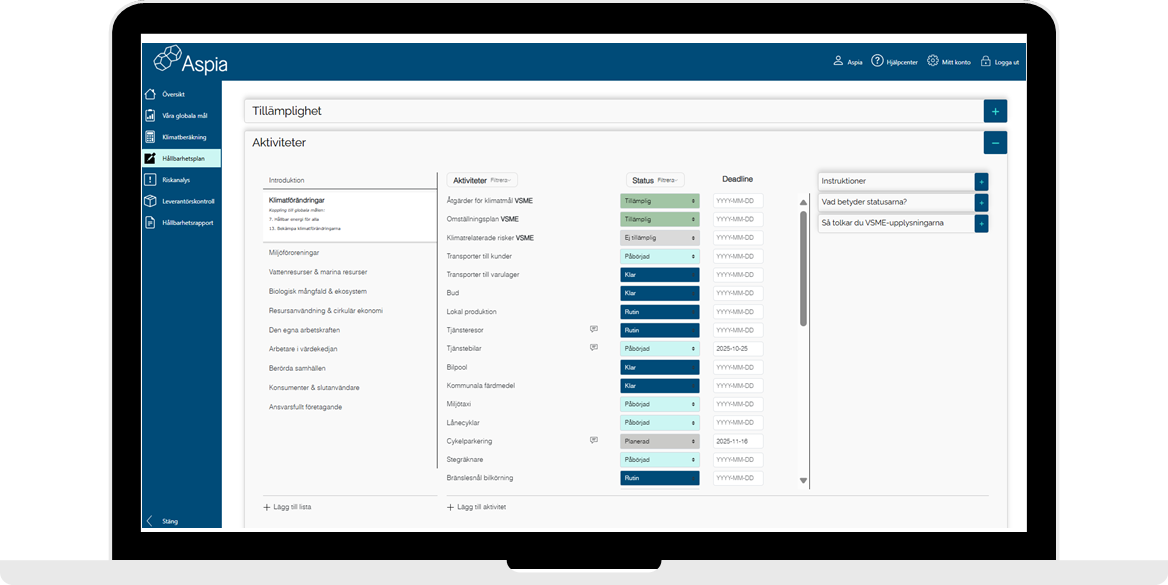Select Miljöföroreningar in the topic list
1168x585 pixels.
coord(293,253)
